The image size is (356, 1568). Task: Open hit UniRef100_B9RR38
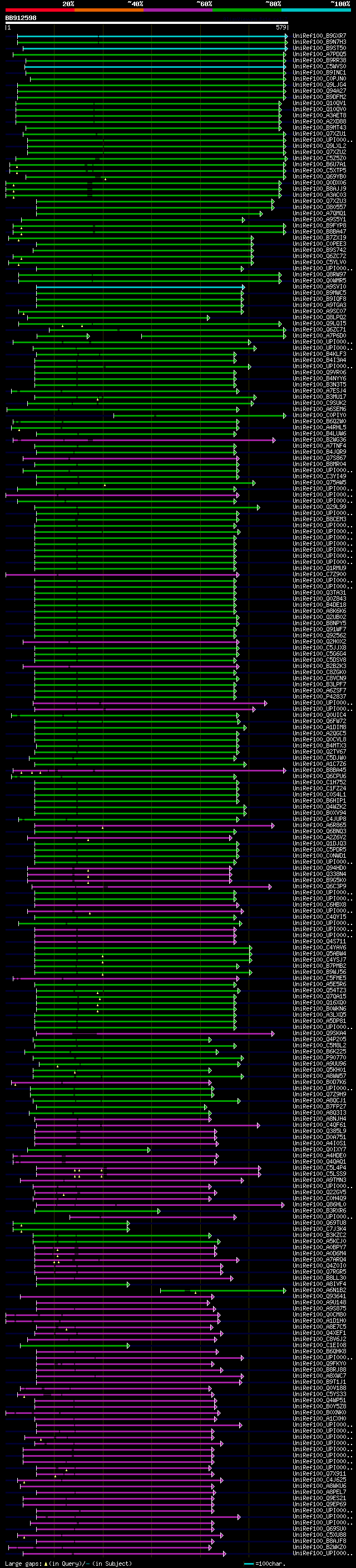pyautogui.click(x=319, y=60)
